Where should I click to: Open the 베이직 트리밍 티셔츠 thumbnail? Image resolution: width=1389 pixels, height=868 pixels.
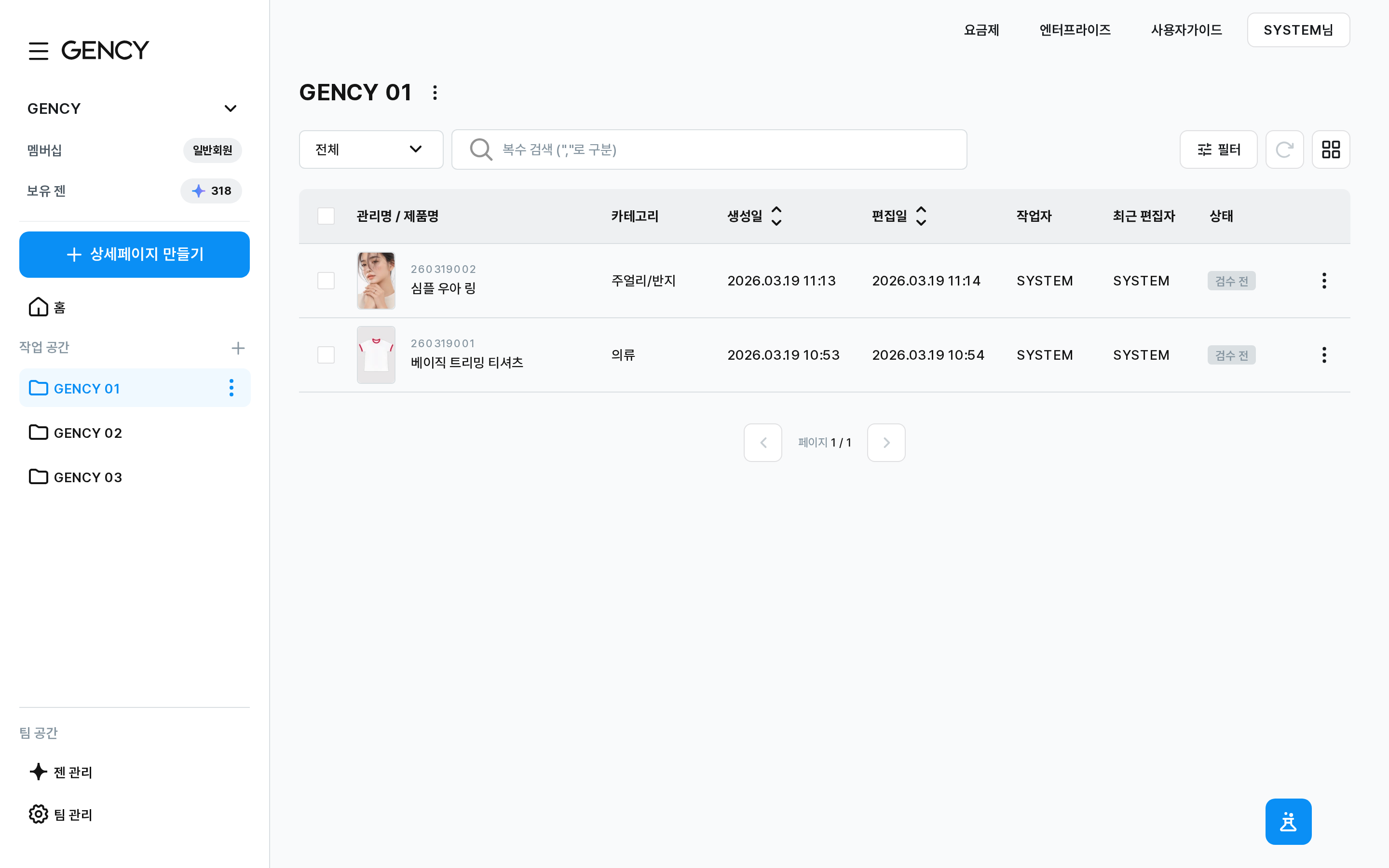coord(376,355)
